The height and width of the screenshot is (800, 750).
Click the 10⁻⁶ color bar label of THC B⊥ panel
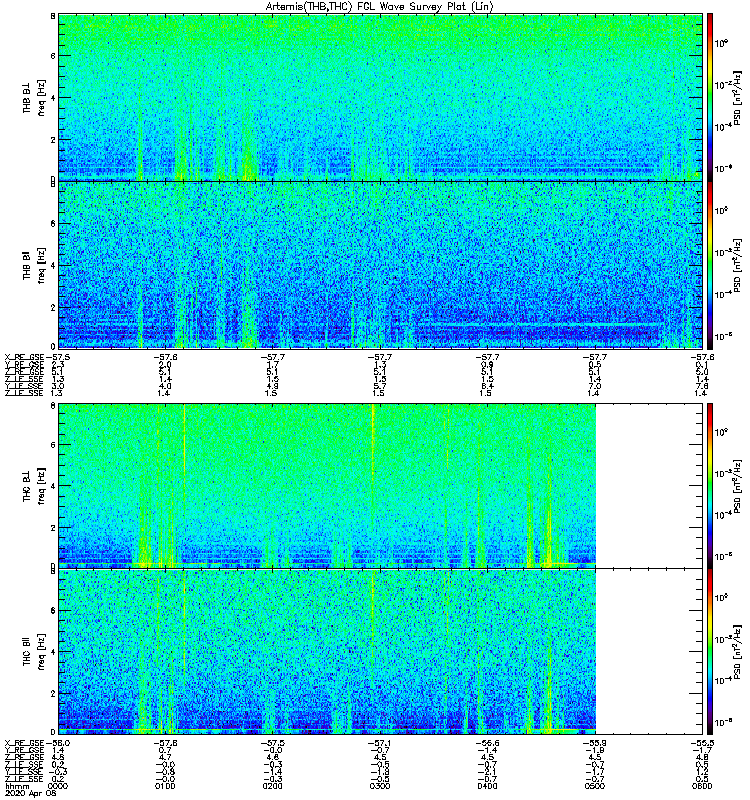(721, 557)
